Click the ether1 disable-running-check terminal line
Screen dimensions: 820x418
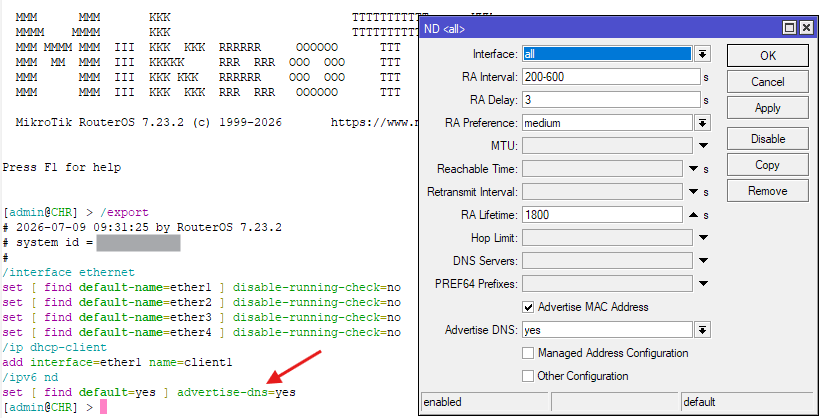pyautogui.click(x=201, y=287)
